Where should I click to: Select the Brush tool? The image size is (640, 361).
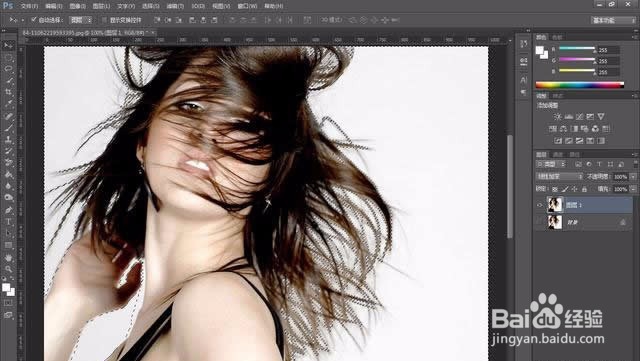[8, 127]
